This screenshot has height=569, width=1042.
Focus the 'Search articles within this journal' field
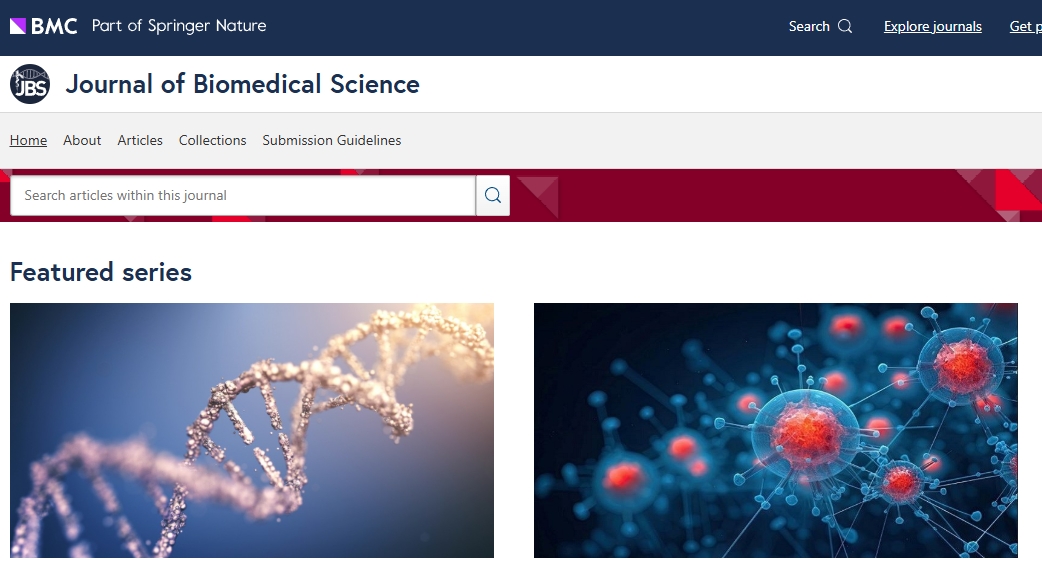coord(242,196)
